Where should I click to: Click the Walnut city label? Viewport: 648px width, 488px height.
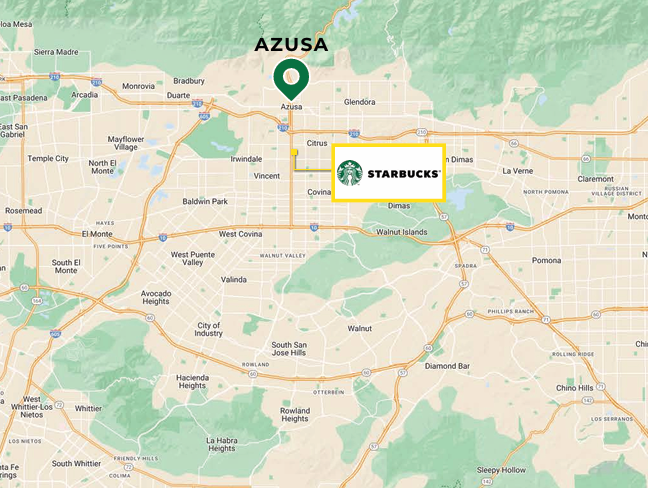[x=360, y=329]
